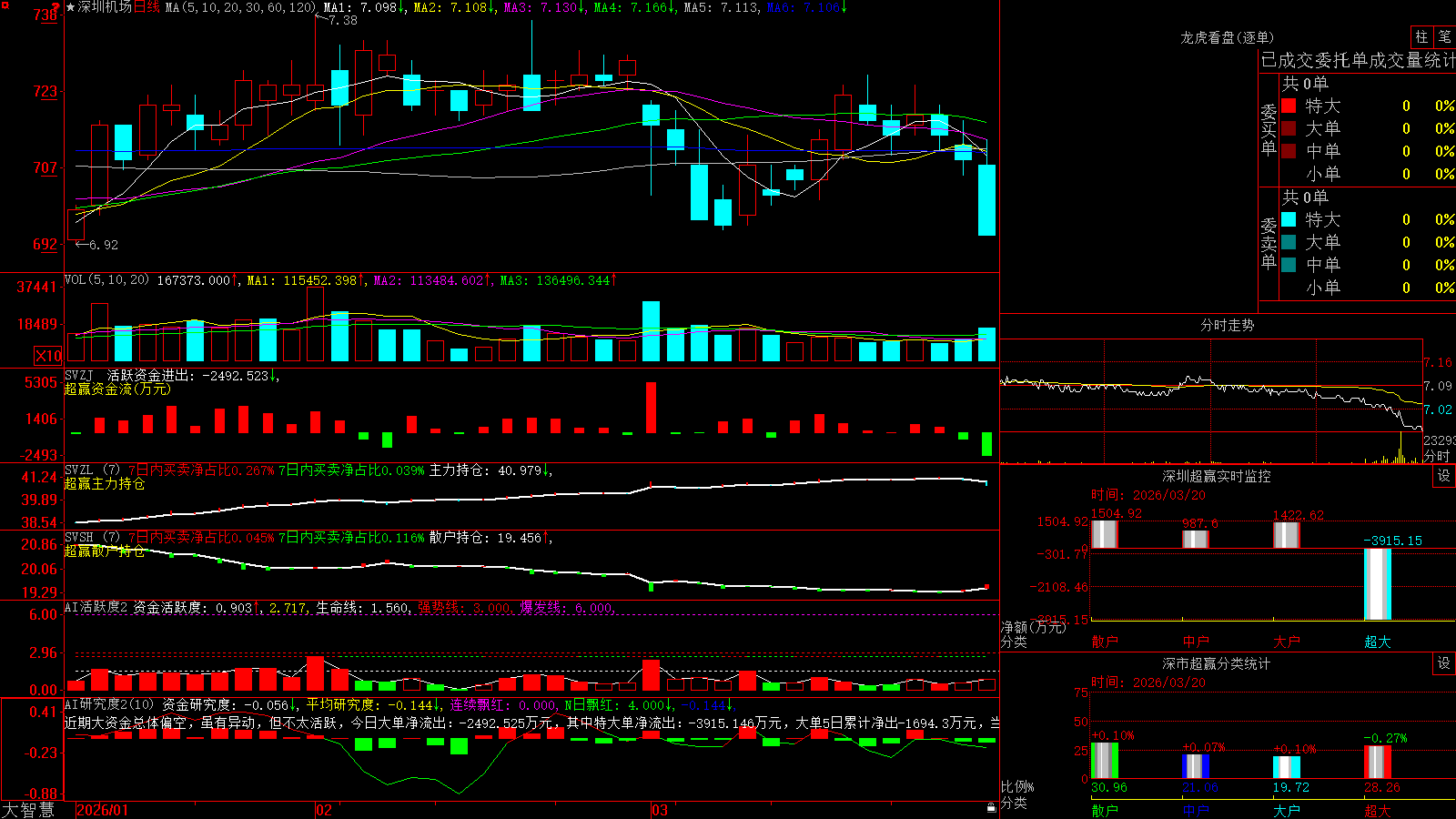Viewport: 1456px width, 819px height.
Task: Click the 时间: 2026/03/20 label in 深圳超赢实时监控
Action: 1148,495
